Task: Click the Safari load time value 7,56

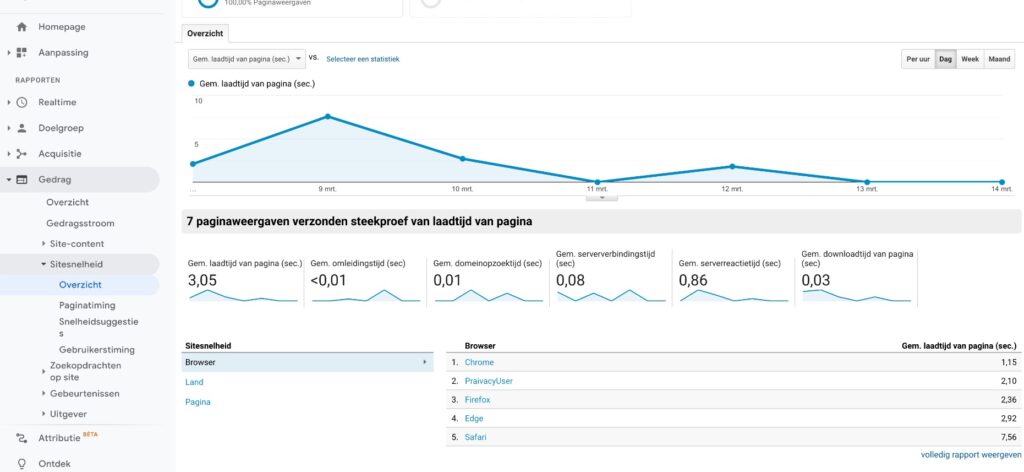Action: click(x=1008, y=437)
